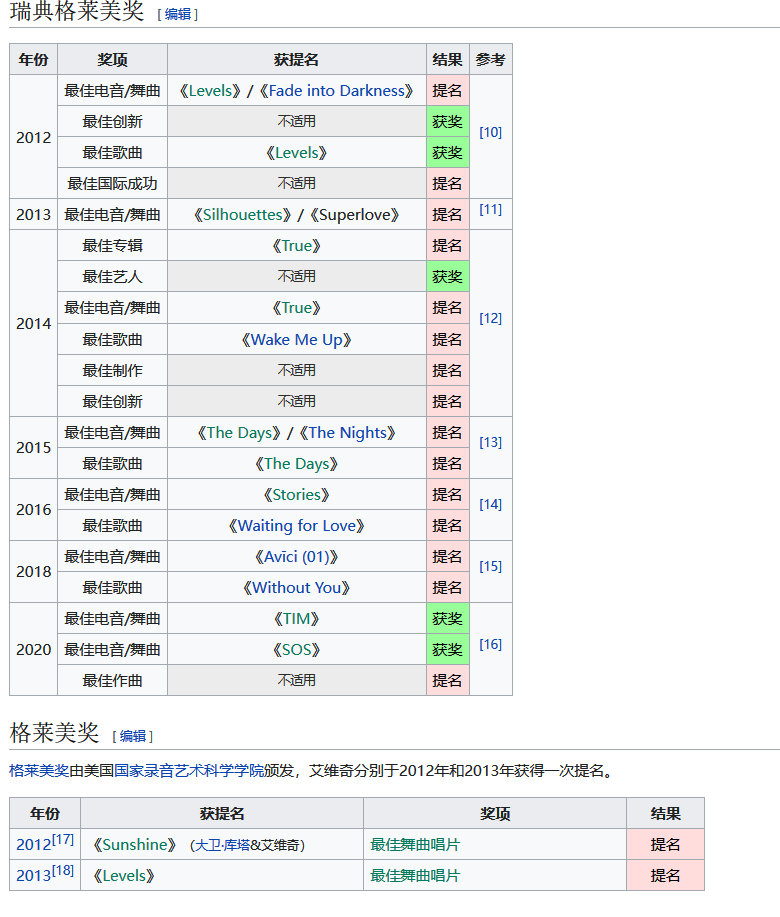
Task: Open the 《Waiting for Love》 link
Action: pos(296,526)
